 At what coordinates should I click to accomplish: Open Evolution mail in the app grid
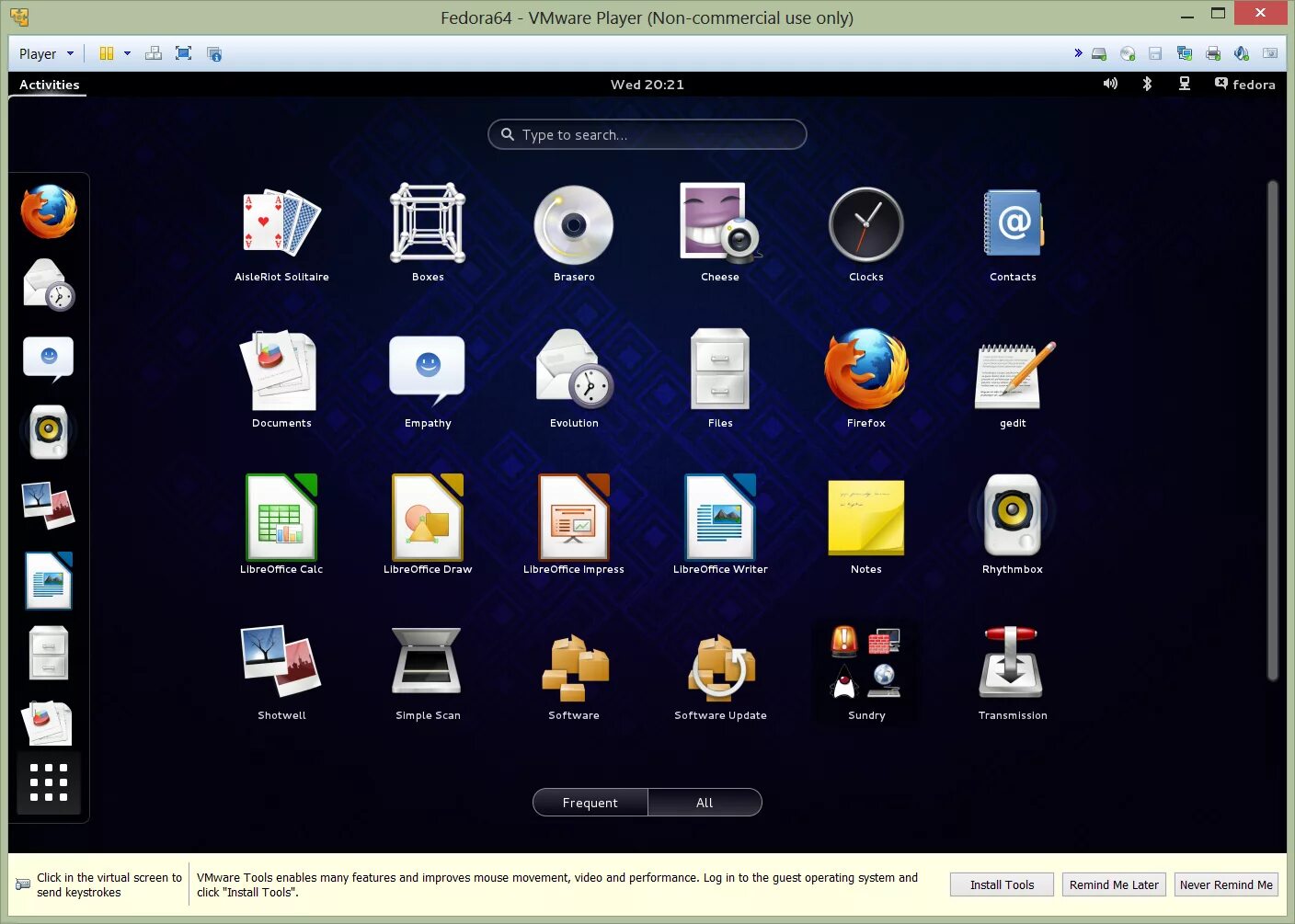coord(574,380)
